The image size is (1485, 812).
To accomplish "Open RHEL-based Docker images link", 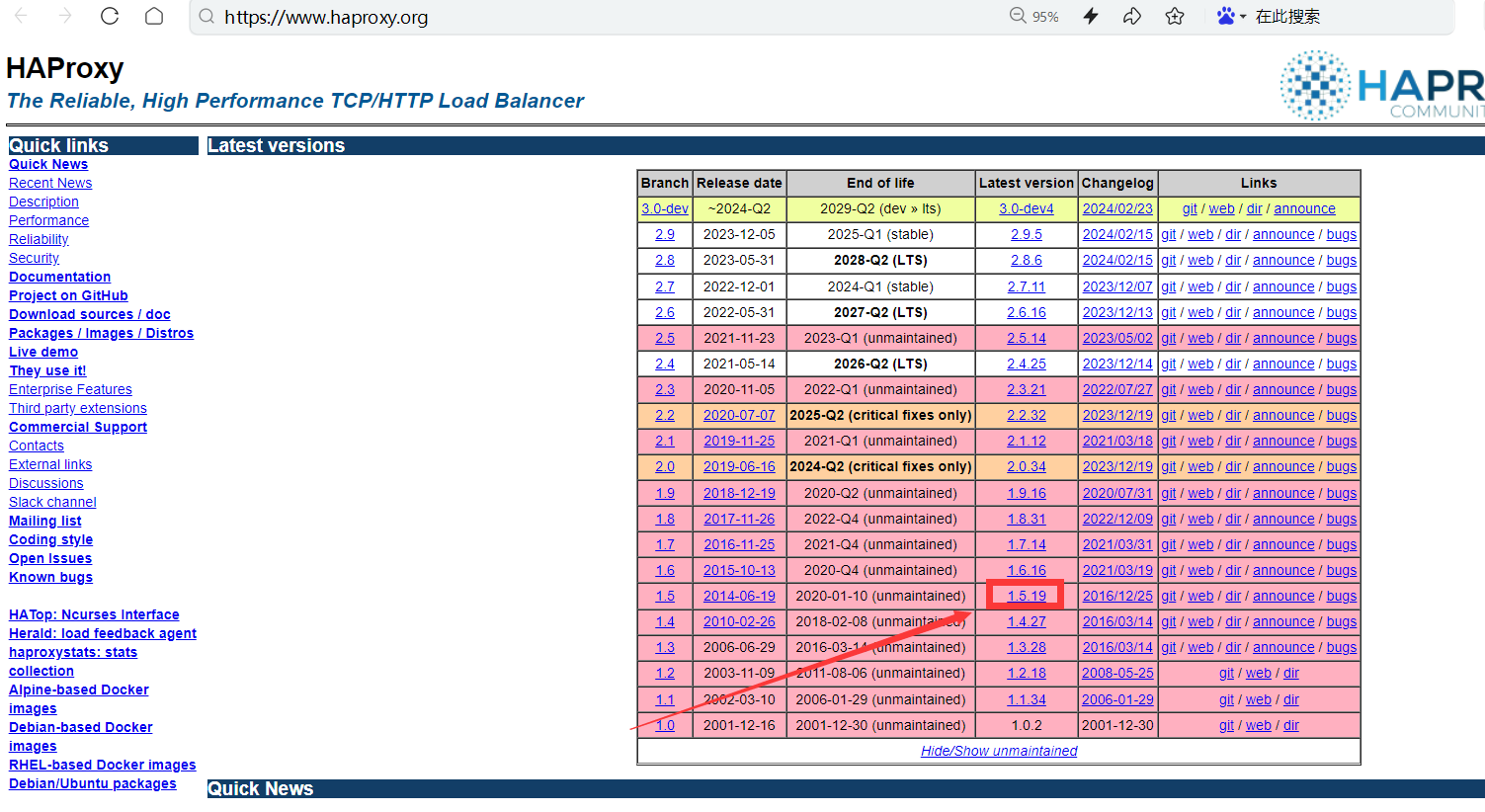I will (103, 765).
